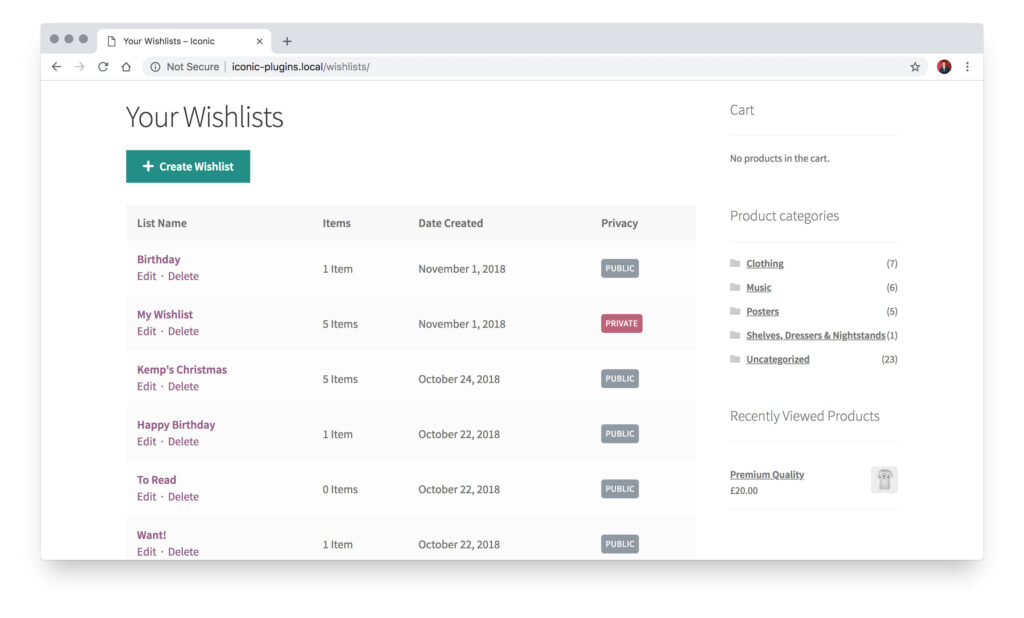Viewport: 1024px width, 618px height.
Task: Open a new tab with the plus button
Action: (x=287, y=41)
